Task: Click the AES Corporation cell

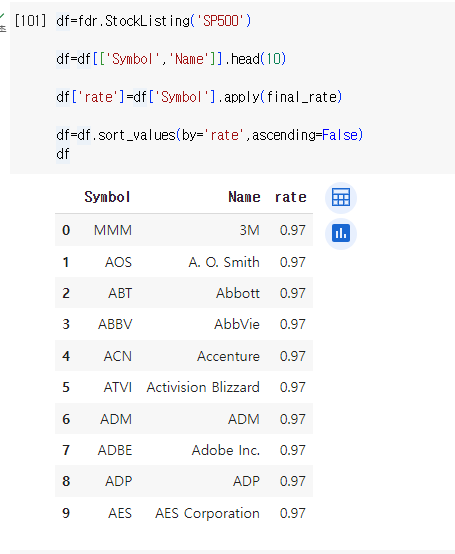Action: coord(207,513)
